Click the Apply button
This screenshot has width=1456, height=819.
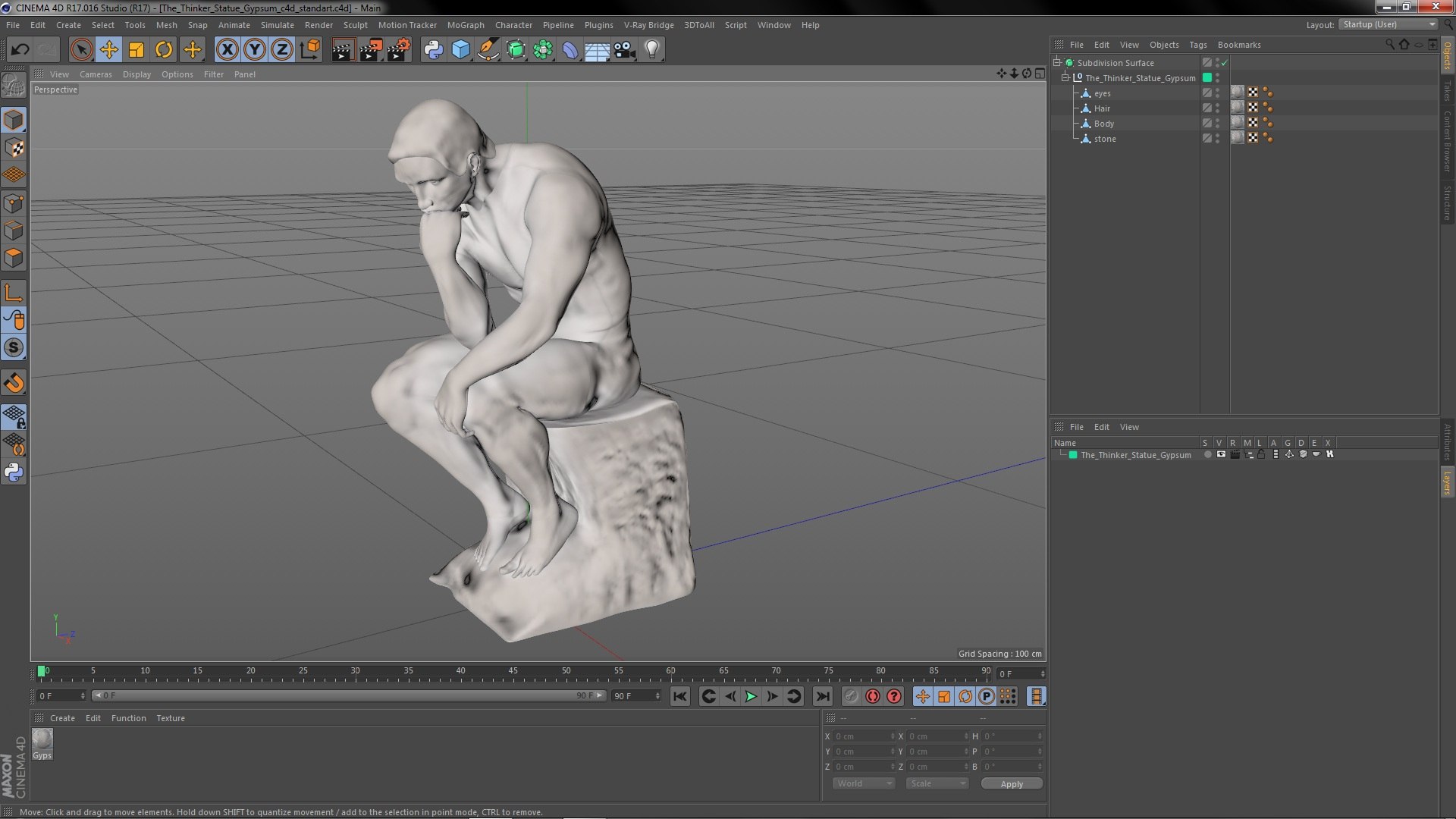(x=1012, y=783)
